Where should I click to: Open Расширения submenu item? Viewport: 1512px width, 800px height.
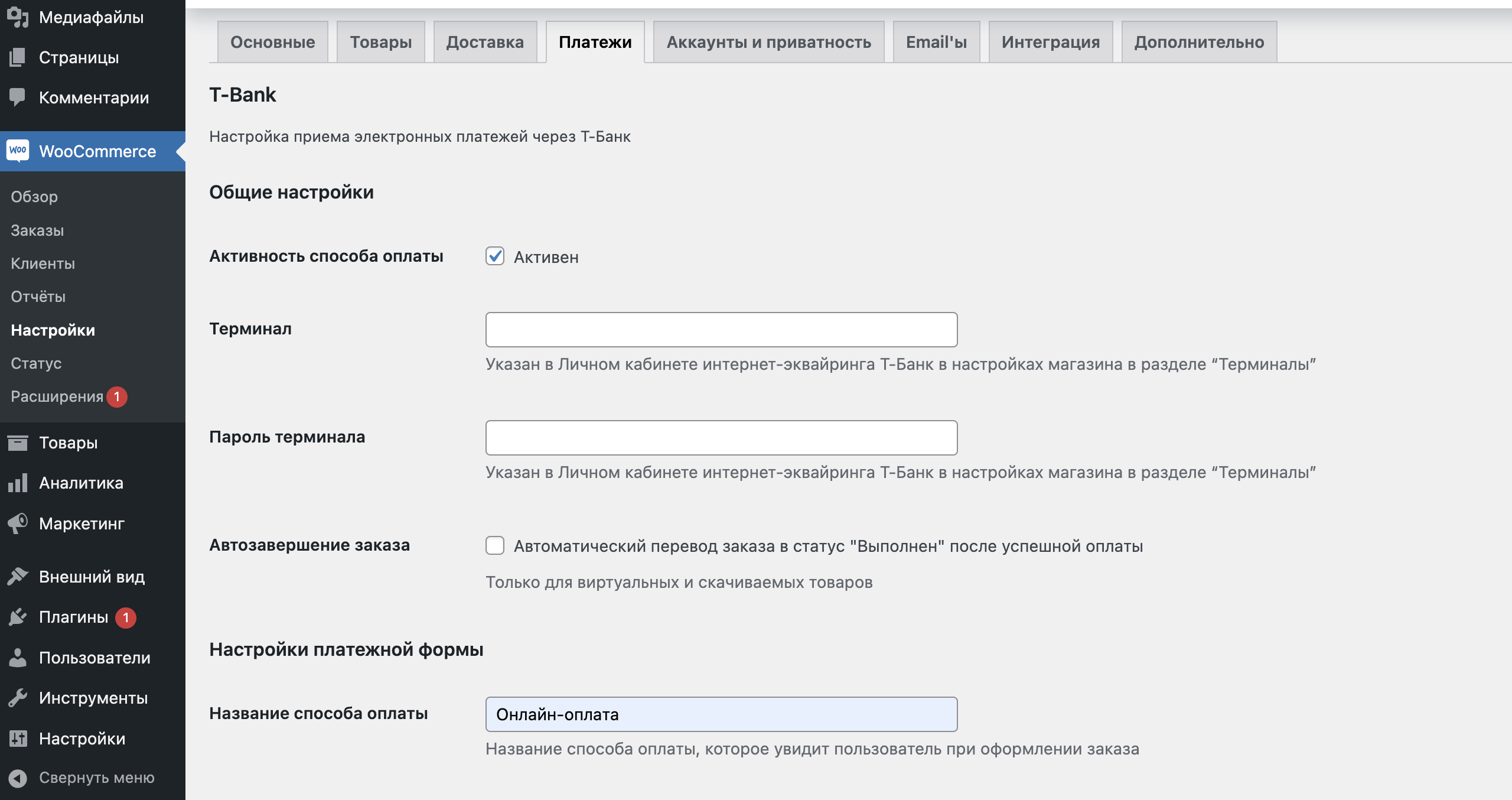57,396
